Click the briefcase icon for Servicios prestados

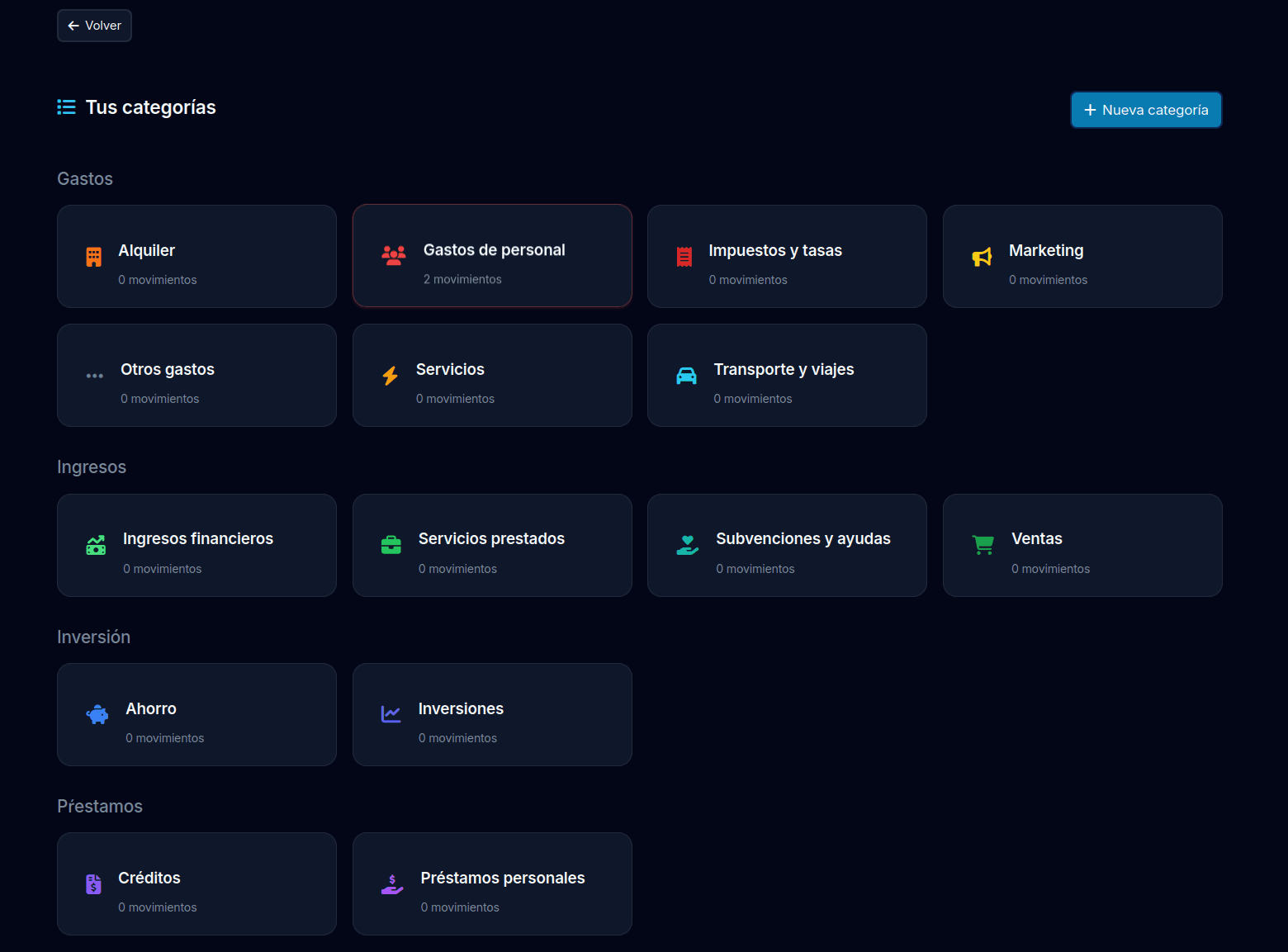point(391,545)
